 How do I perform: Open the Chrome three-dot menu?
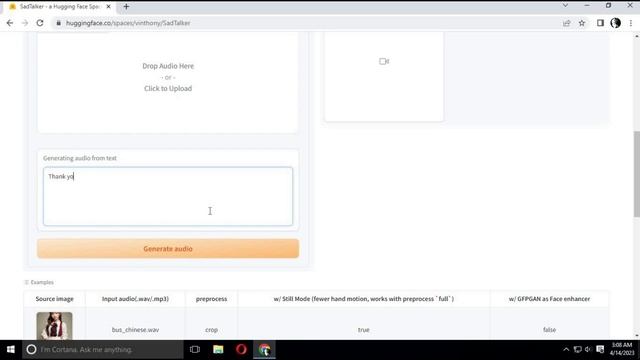point(631,23)
